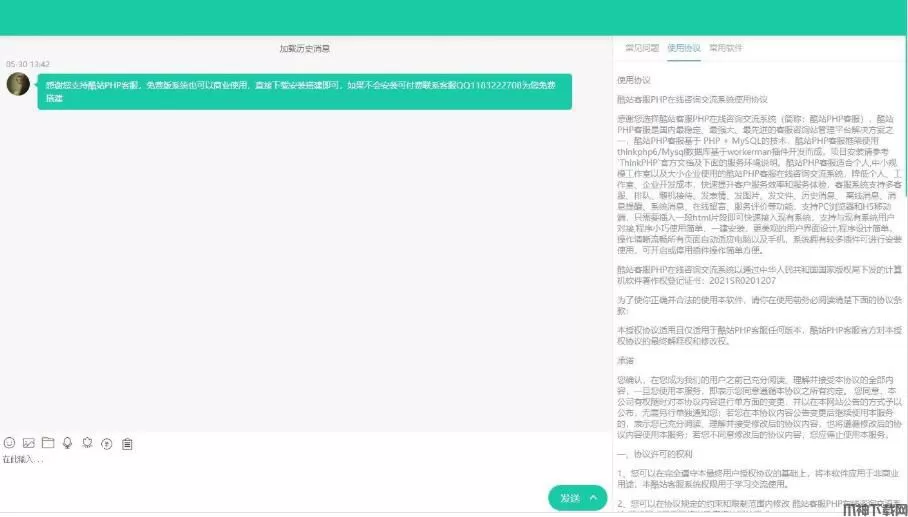The image size is (908, 517).
Task: Click the circular transfer icon in chat toolbar
Action: (x=107, y=444)
